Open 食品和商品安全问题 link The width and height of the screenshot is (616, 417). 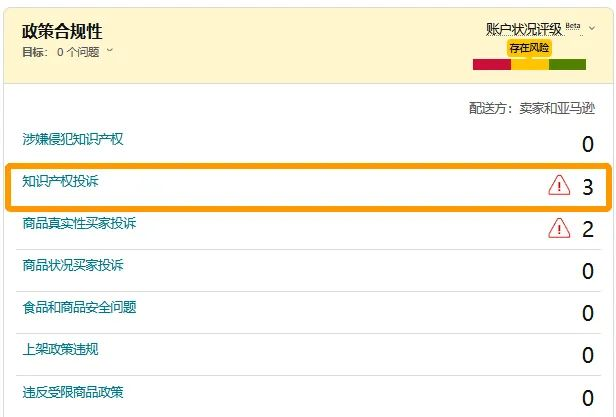coord(79,308)
